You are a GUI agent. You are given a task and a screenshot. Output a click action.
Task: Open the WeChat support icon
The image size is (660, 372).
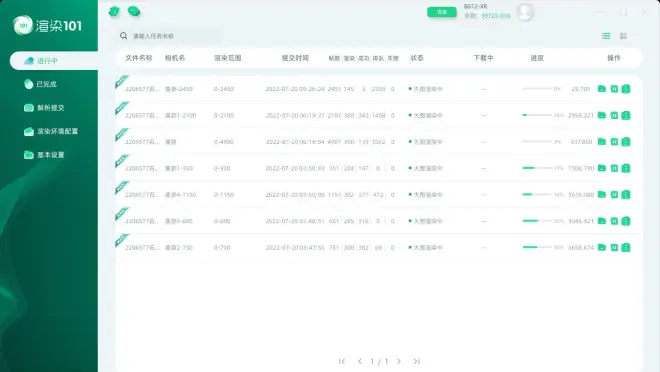(134, 11)
